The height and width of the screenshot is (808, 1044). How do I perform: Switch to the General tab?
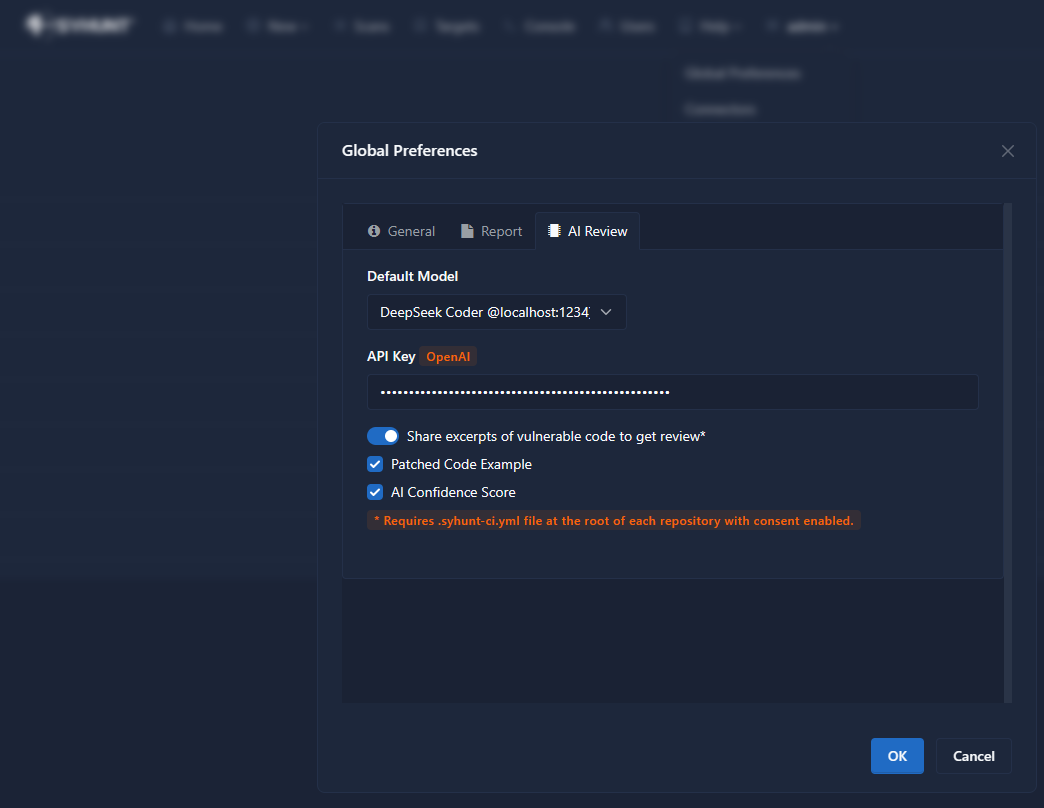[401, 231]
